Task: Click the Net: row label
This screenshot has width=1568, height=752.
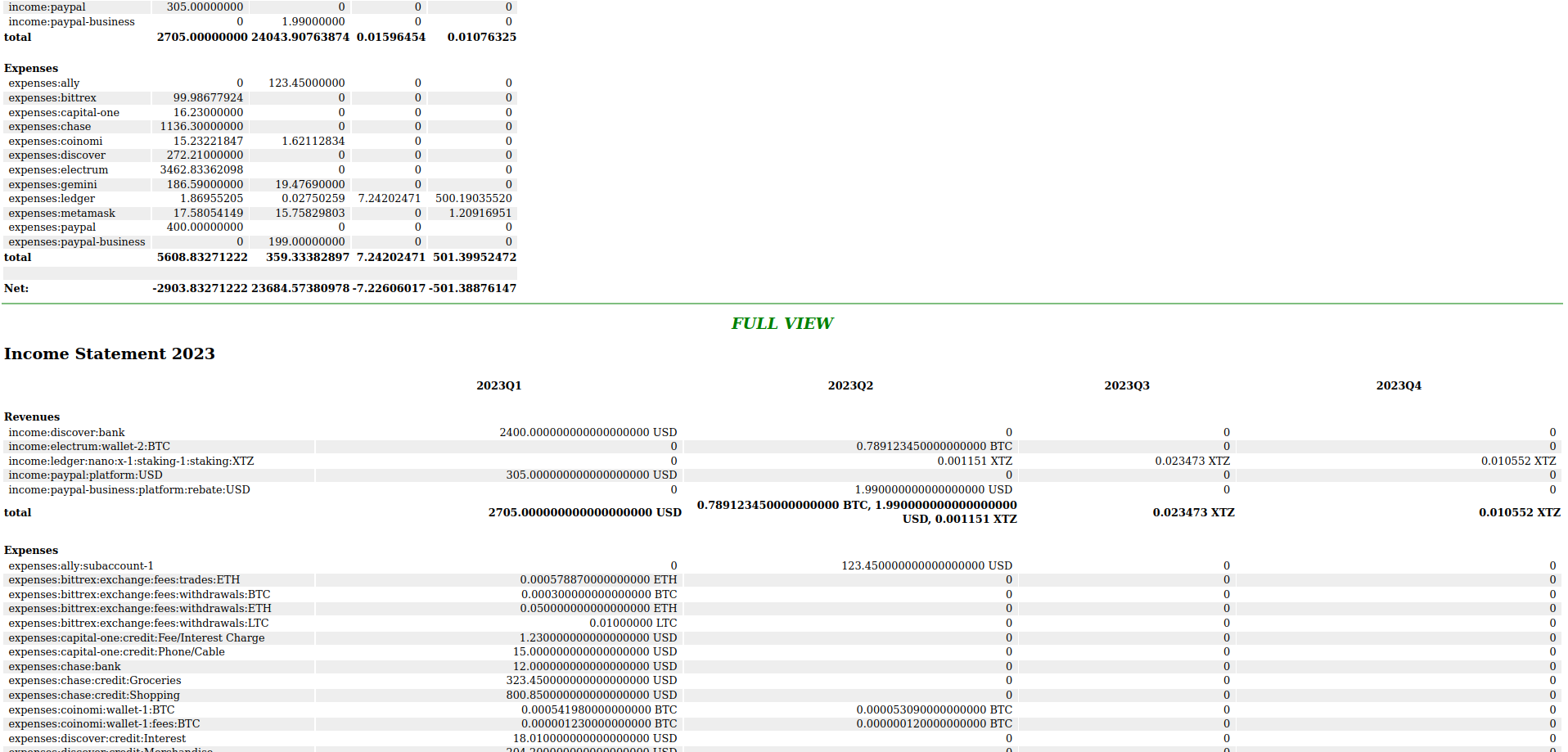Action: pos(16,288)
